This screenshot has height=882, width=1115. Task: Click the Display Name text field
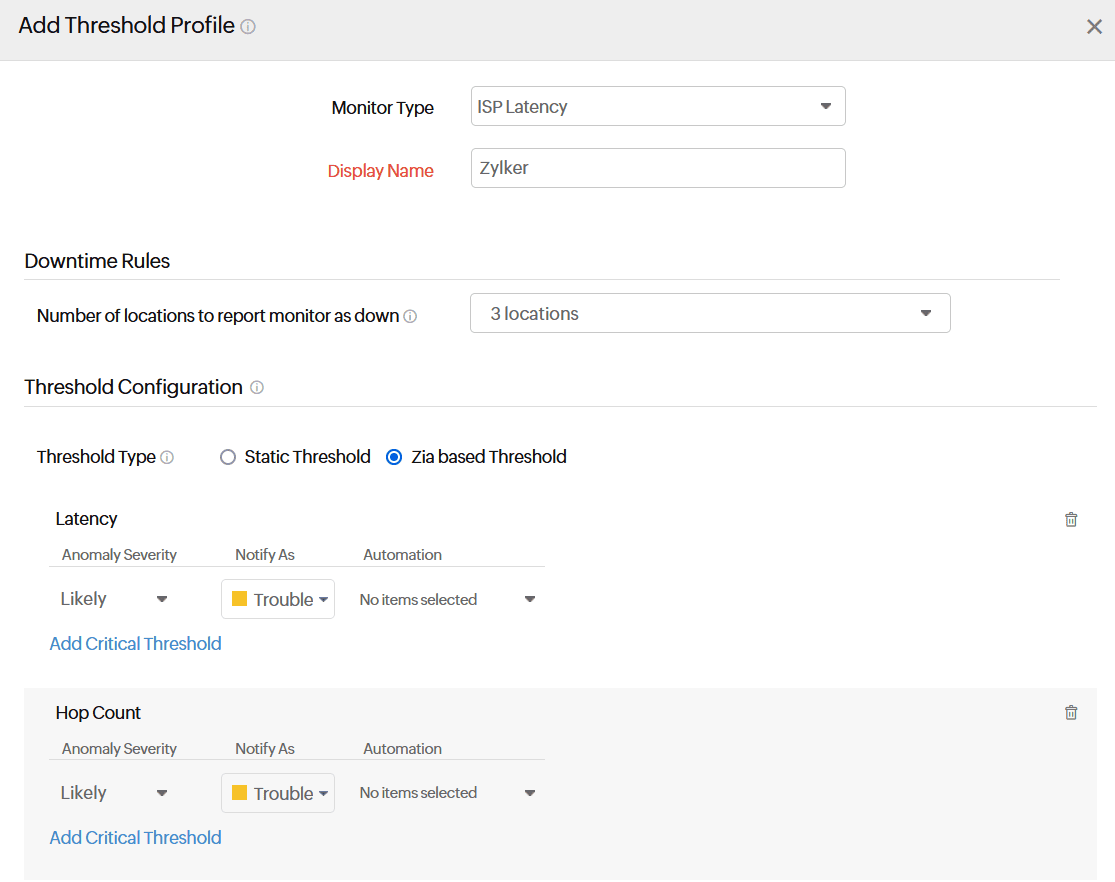coord(657,168)
